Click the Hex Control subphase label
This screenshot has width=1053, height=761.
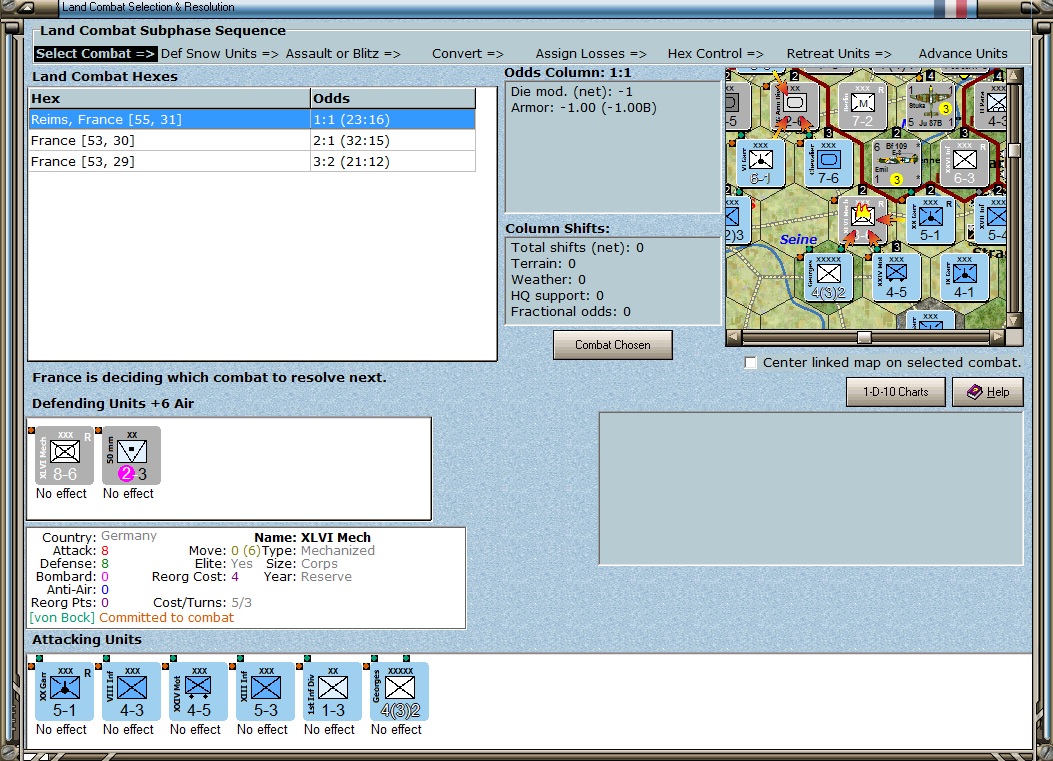point(715,54)
